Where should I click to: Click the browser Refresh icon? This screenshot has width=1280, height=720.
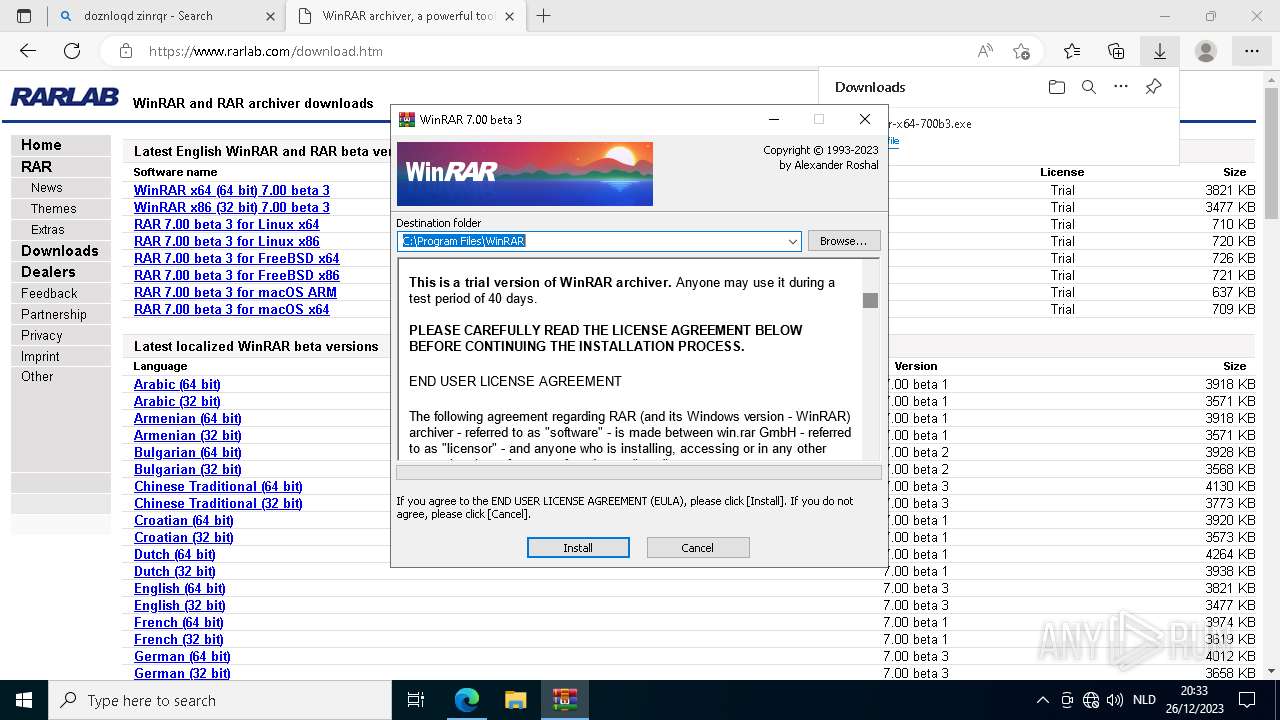pyautogui.click(x=72, y=51)
